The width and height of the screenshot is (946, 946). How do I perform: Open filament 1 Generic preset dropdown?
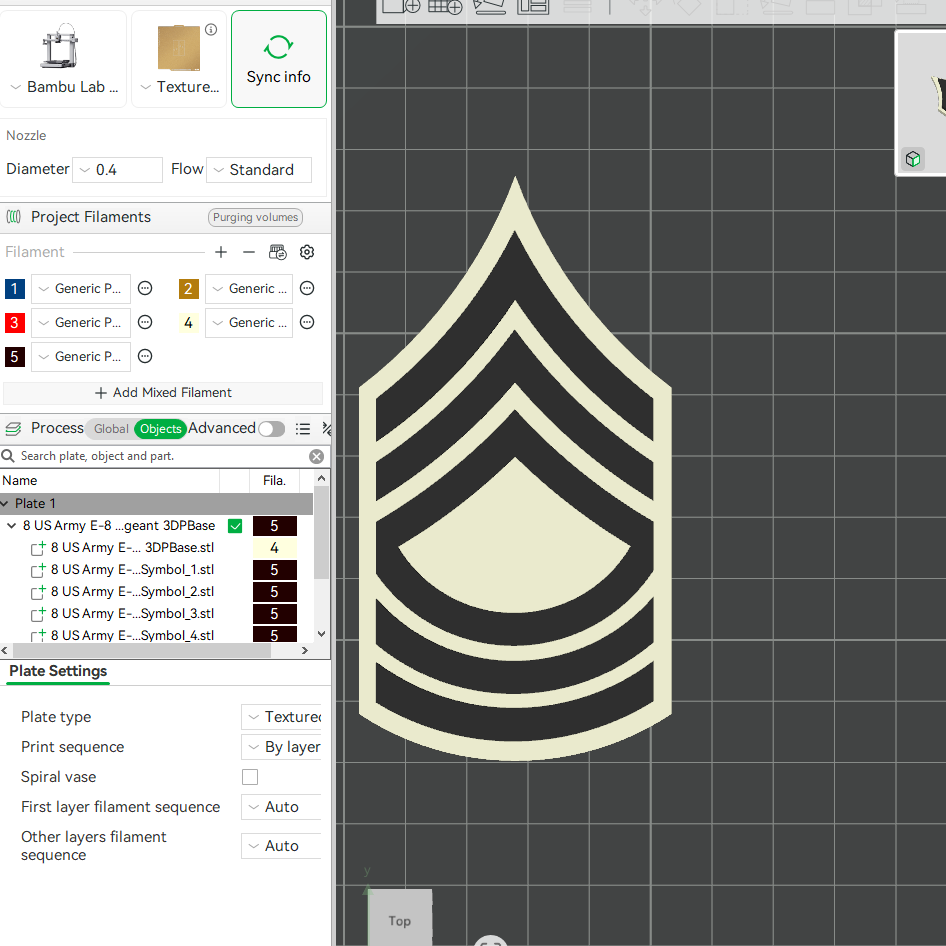(81, 288)
